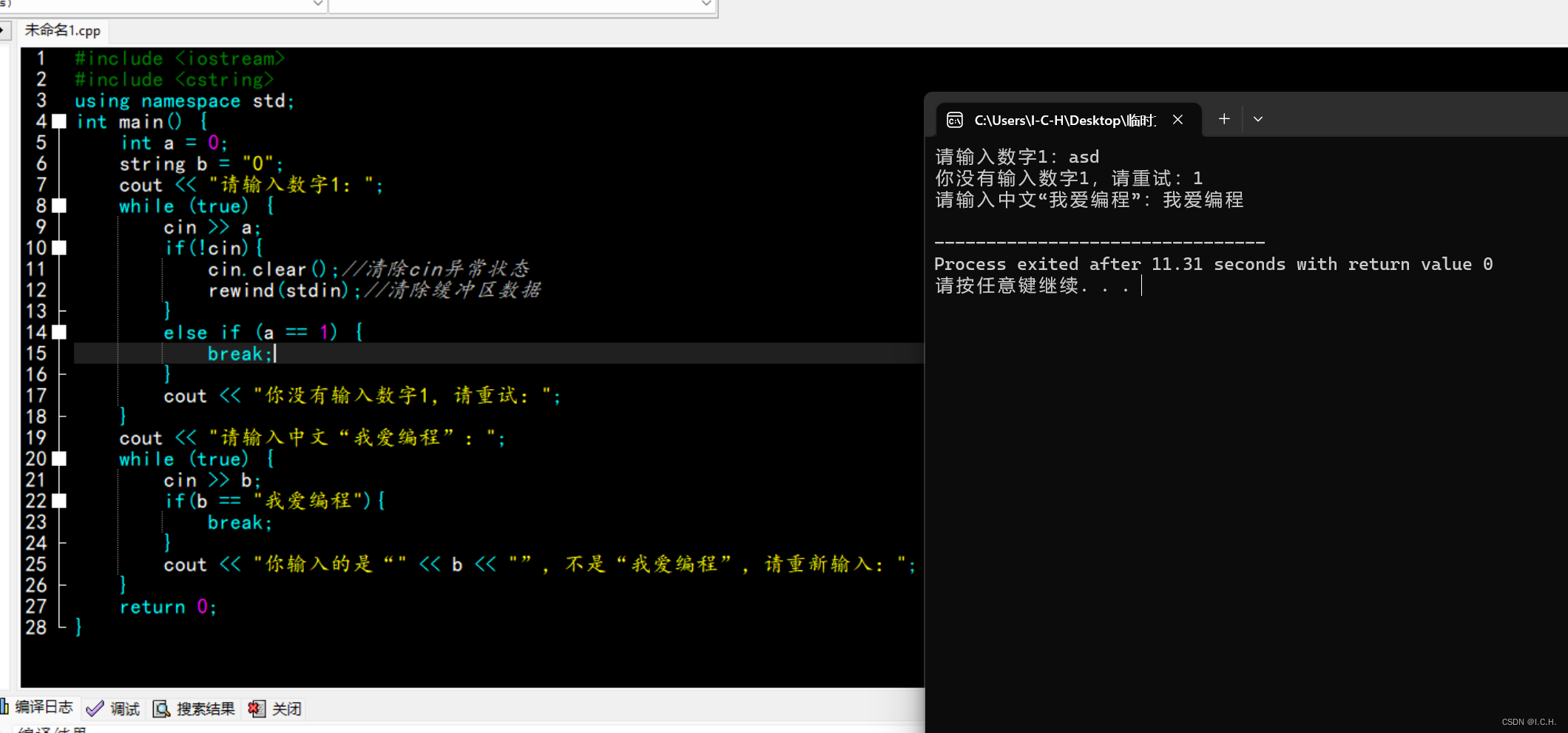Click the magnifier icon on 搜索结果 tab

click(160, 709)
